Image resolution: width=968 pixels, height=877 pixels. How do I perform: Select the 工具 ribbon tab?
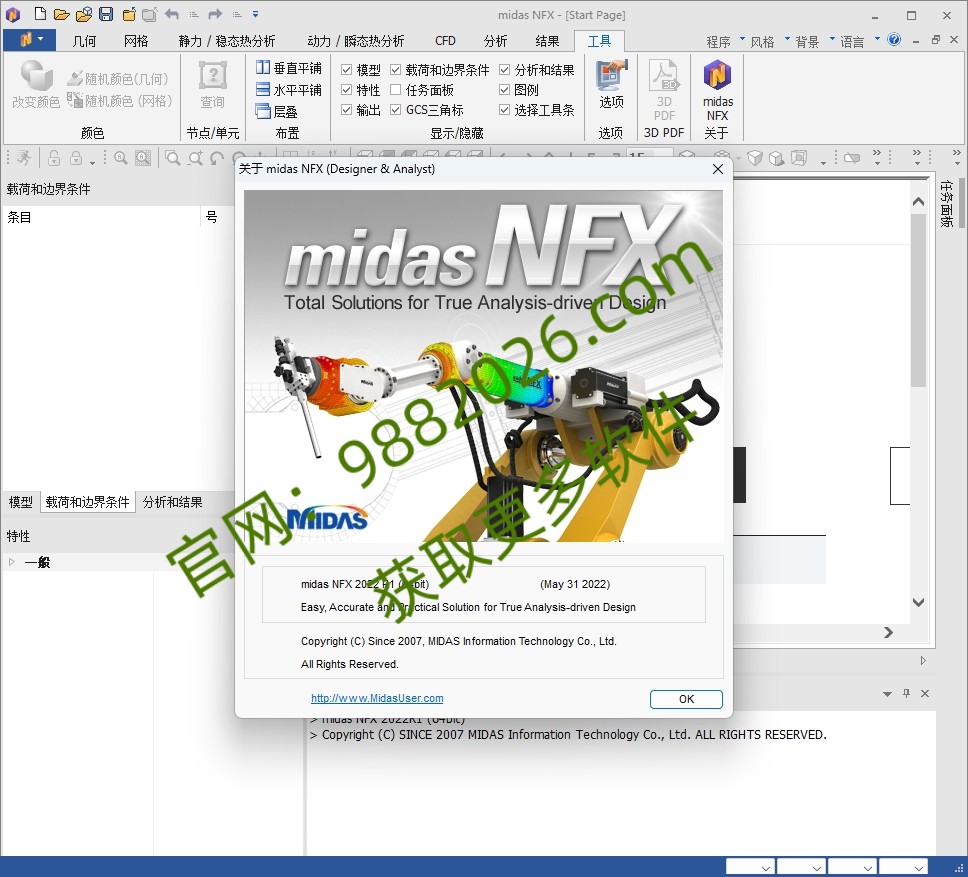click(599, 41)
